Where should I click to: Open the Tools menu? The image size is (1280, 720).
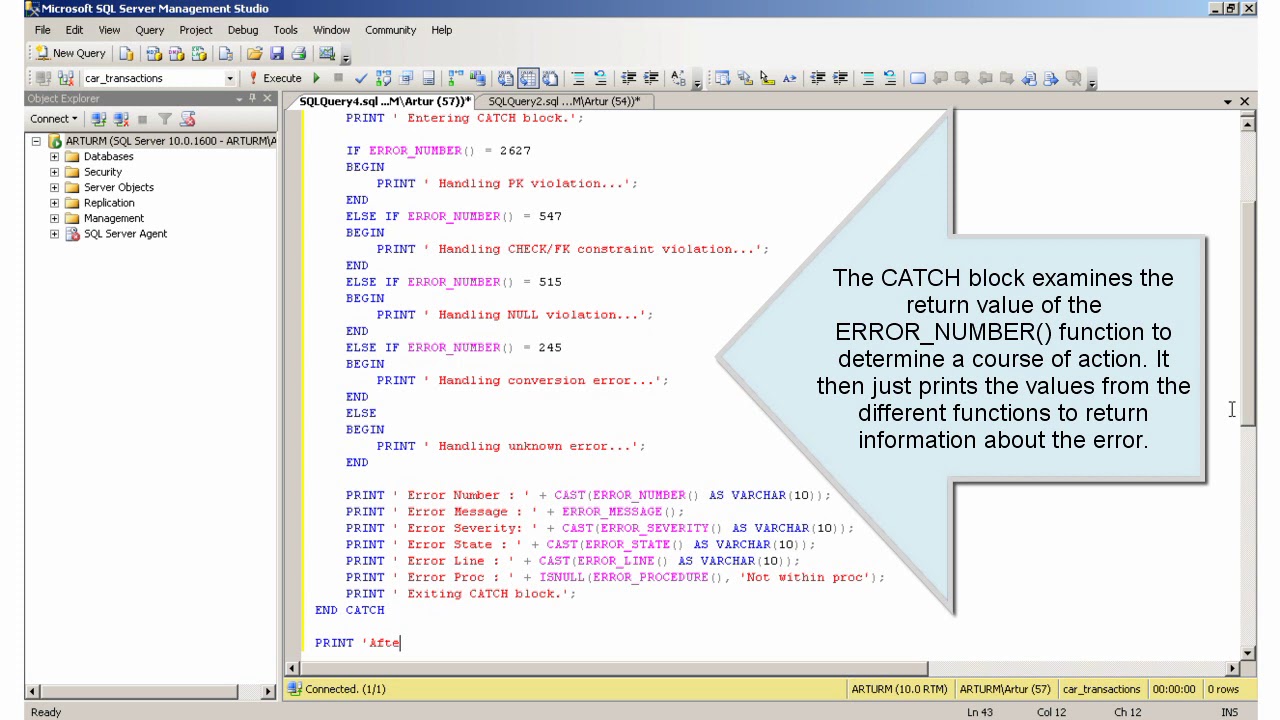coord(285,30)
